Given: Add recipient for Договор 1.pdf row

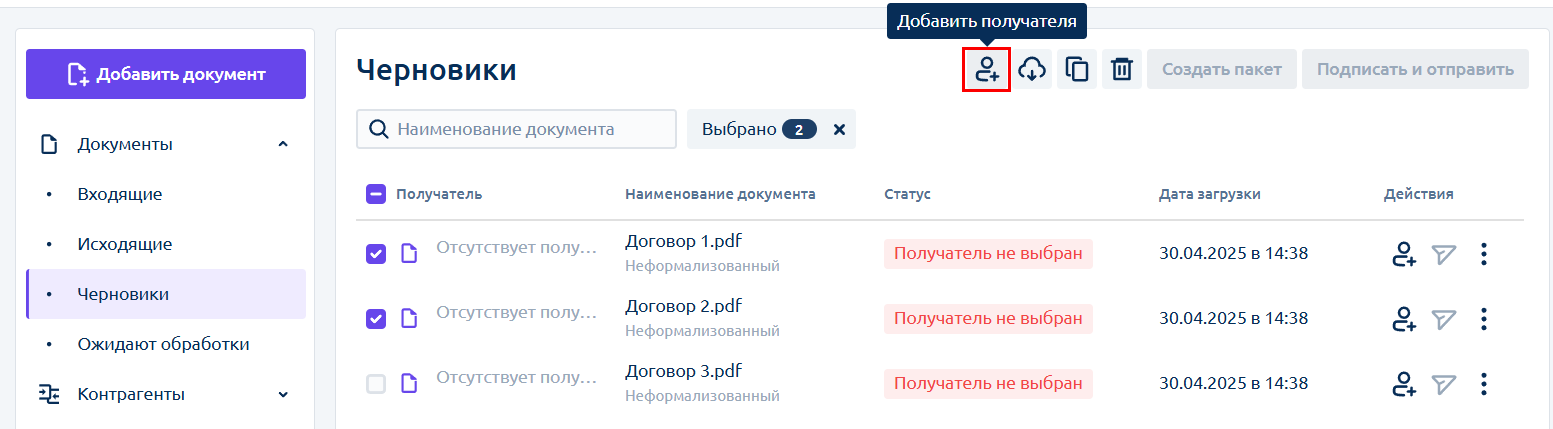Looking at the screenshot, I should 1404,255.
